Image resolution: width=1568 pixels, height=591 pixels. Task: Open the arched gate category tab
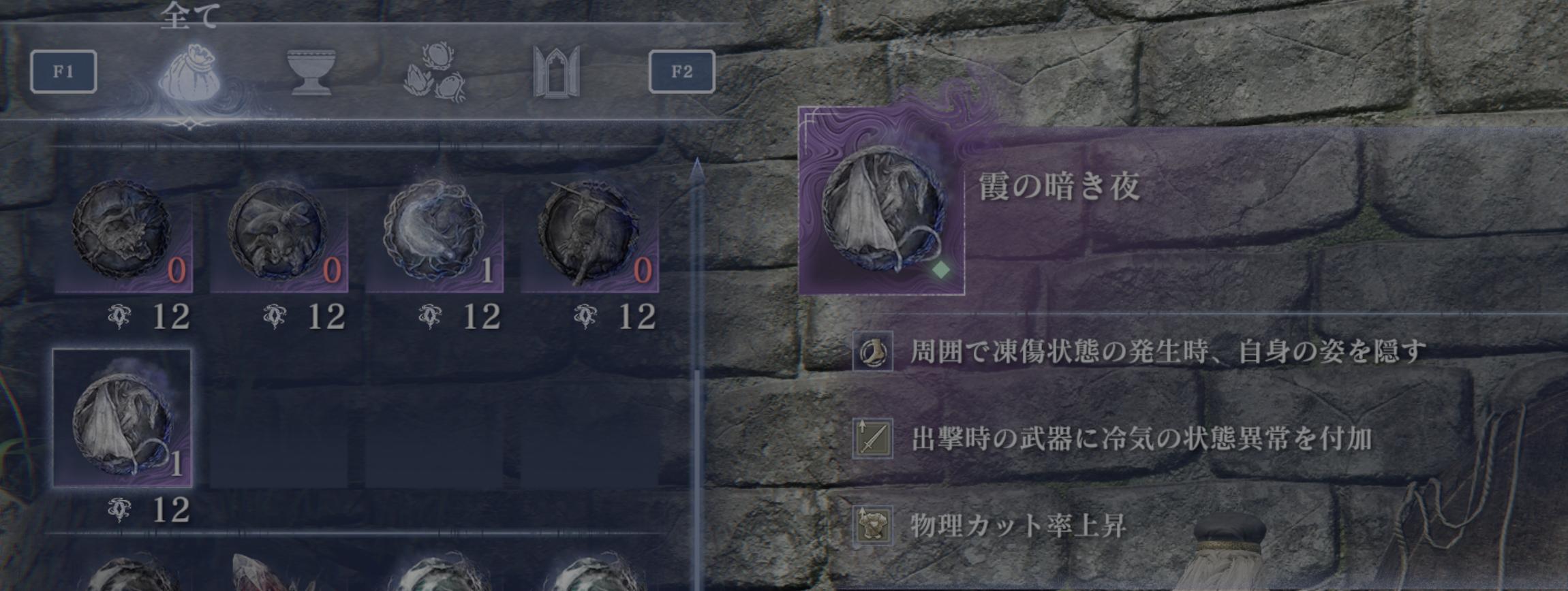pos(557,71)
